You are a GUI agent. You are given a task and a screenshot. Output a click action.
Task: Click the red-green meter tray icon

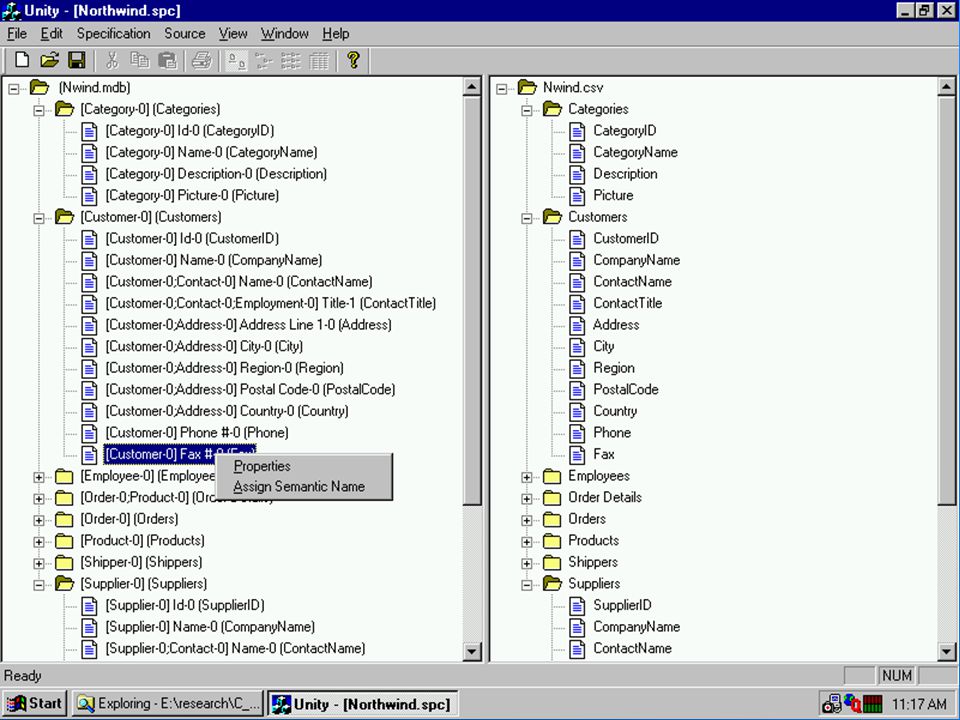873,704
